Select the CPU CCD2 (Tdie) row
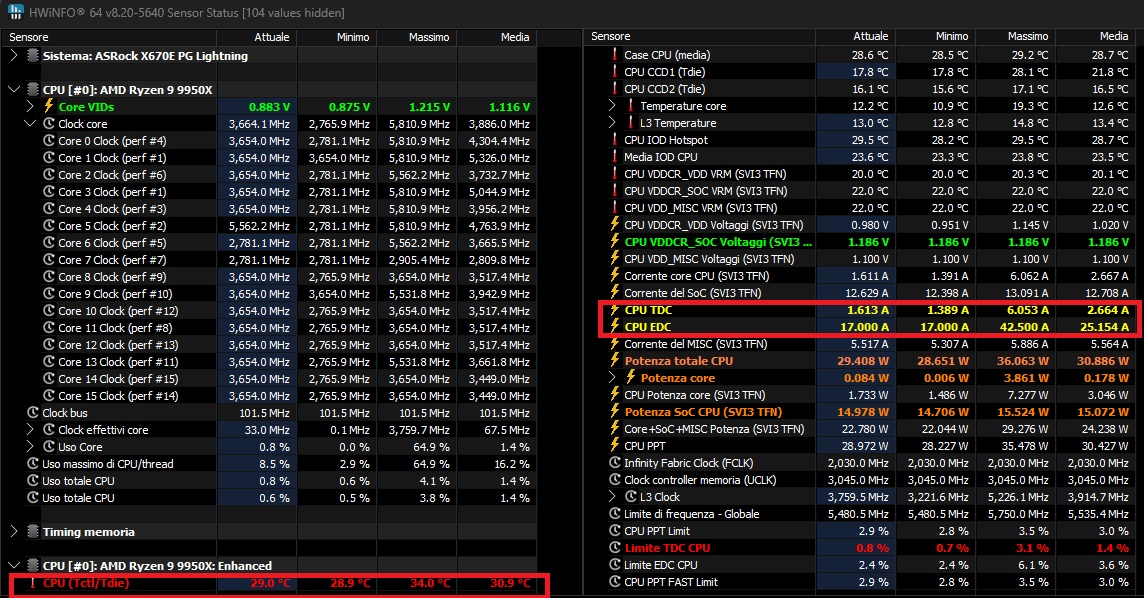 pyautogui.click(x=860, y=88)
